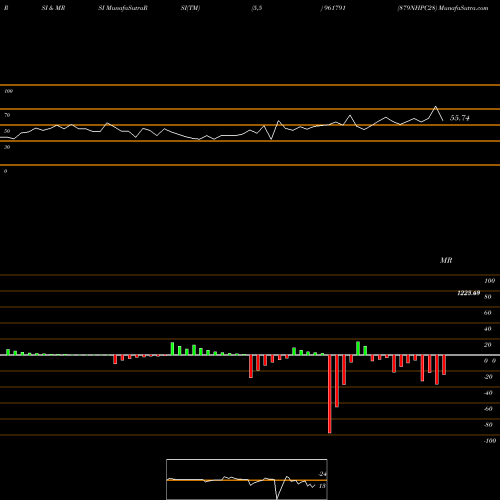
Task: Click the RSI axis label 100
Action: [x=8, y=91]
